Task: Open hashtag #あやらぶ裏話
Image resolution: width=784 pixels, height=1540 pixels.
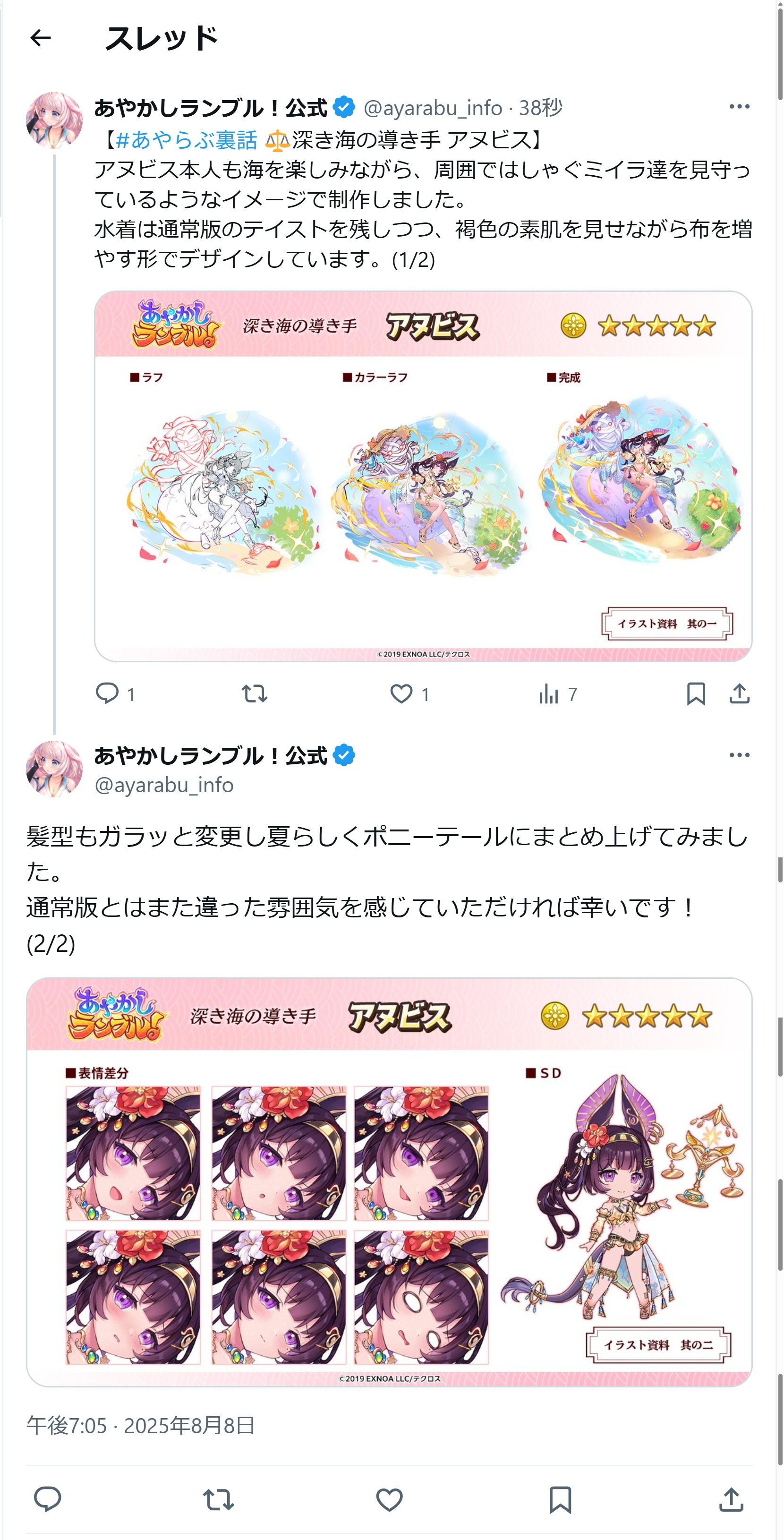Action: pyautogui.click(x=186, y=140)
